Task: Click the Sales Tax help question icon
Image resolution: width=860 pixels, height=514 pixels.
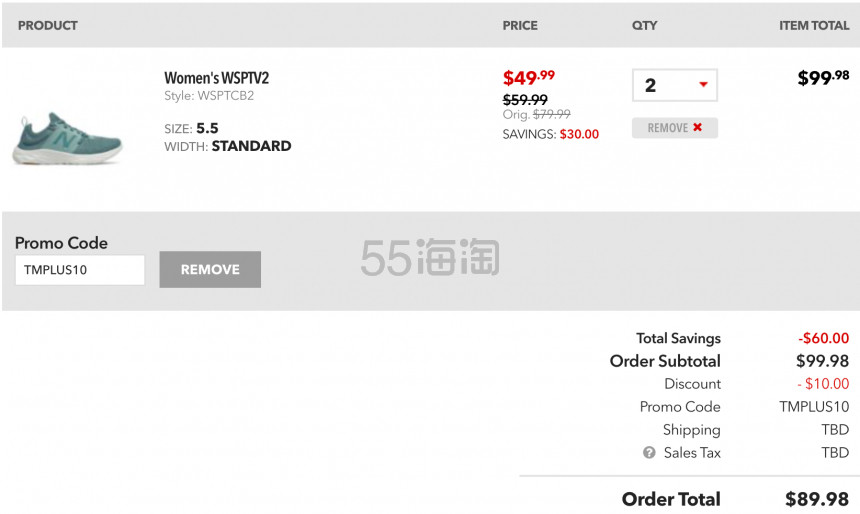Action: pos(649,453)
